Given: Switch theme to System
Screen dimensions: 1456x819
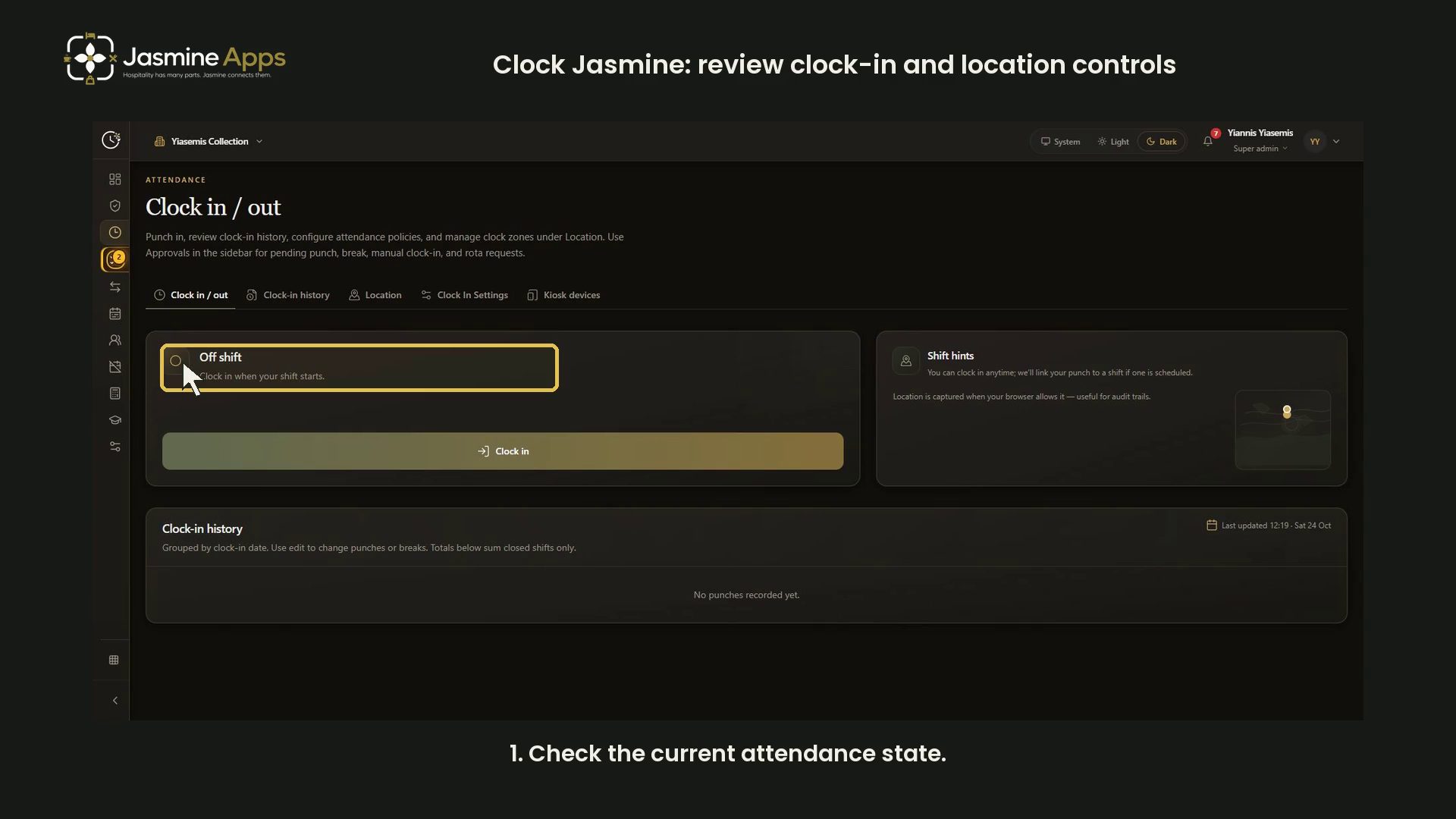Looking at the screenshot, I should click(x=1060, y=142).
